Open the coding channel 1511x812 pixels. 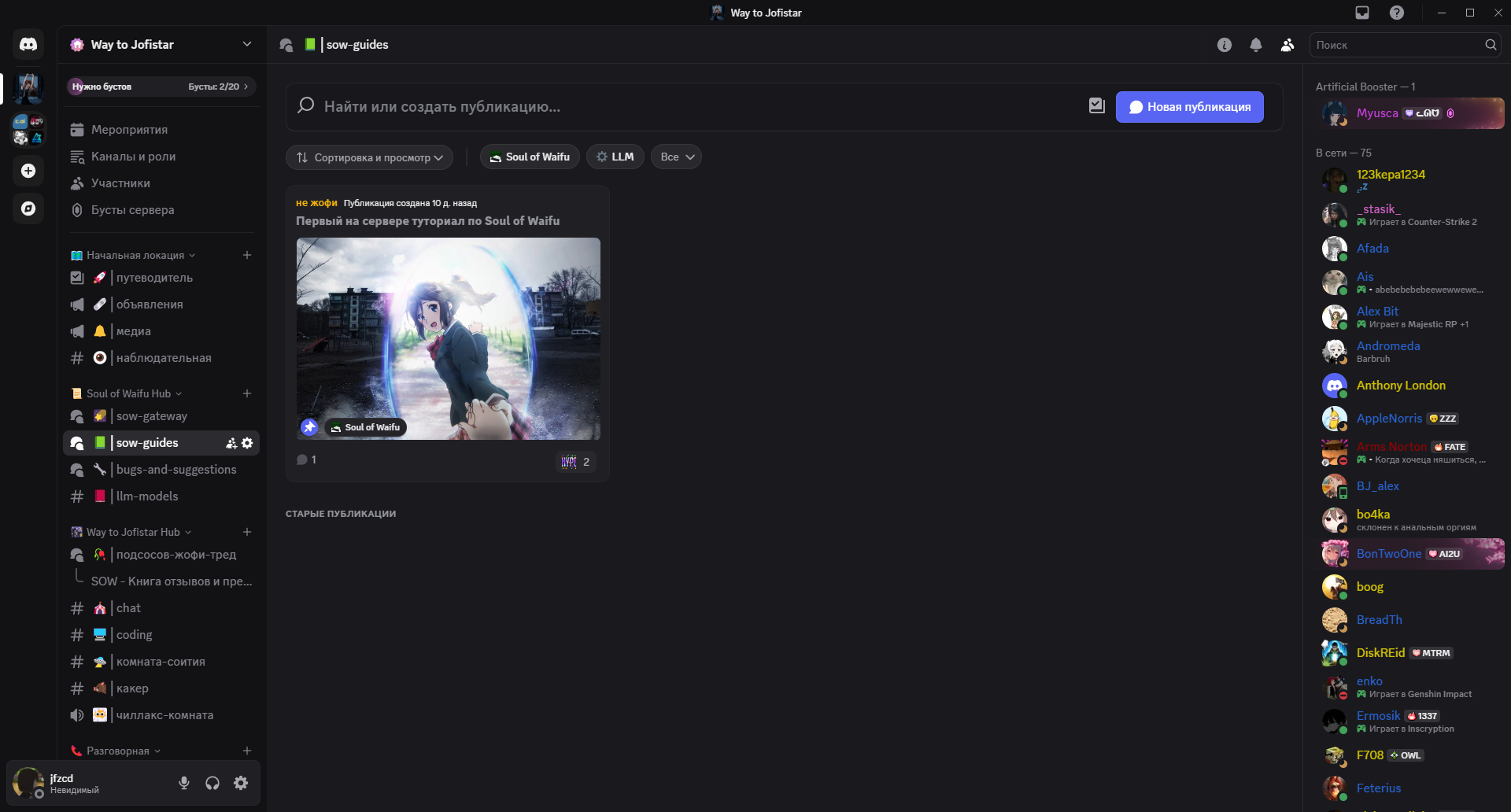click(161, 635)
